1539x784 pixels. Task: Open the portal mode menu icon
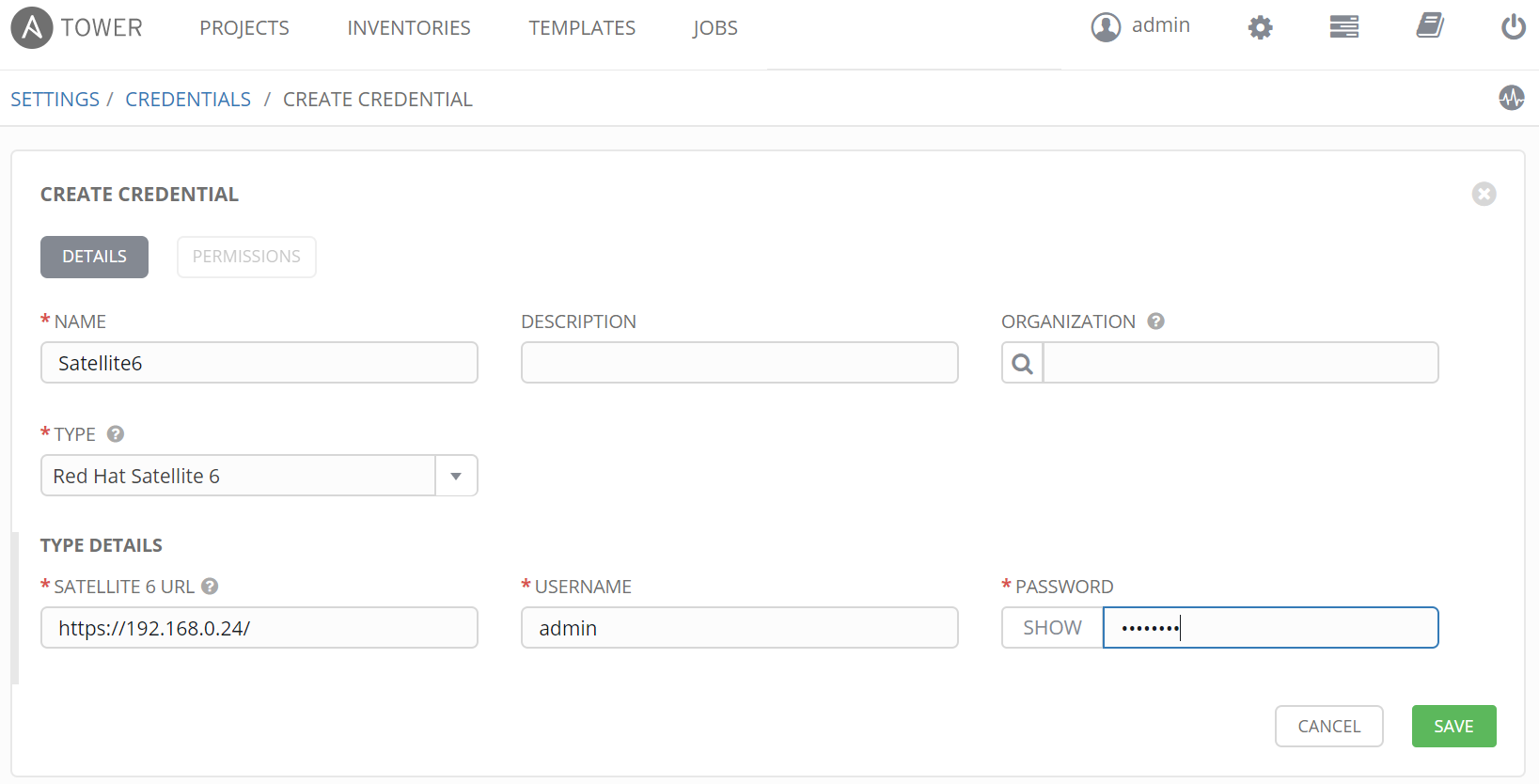pos(1343,26)
